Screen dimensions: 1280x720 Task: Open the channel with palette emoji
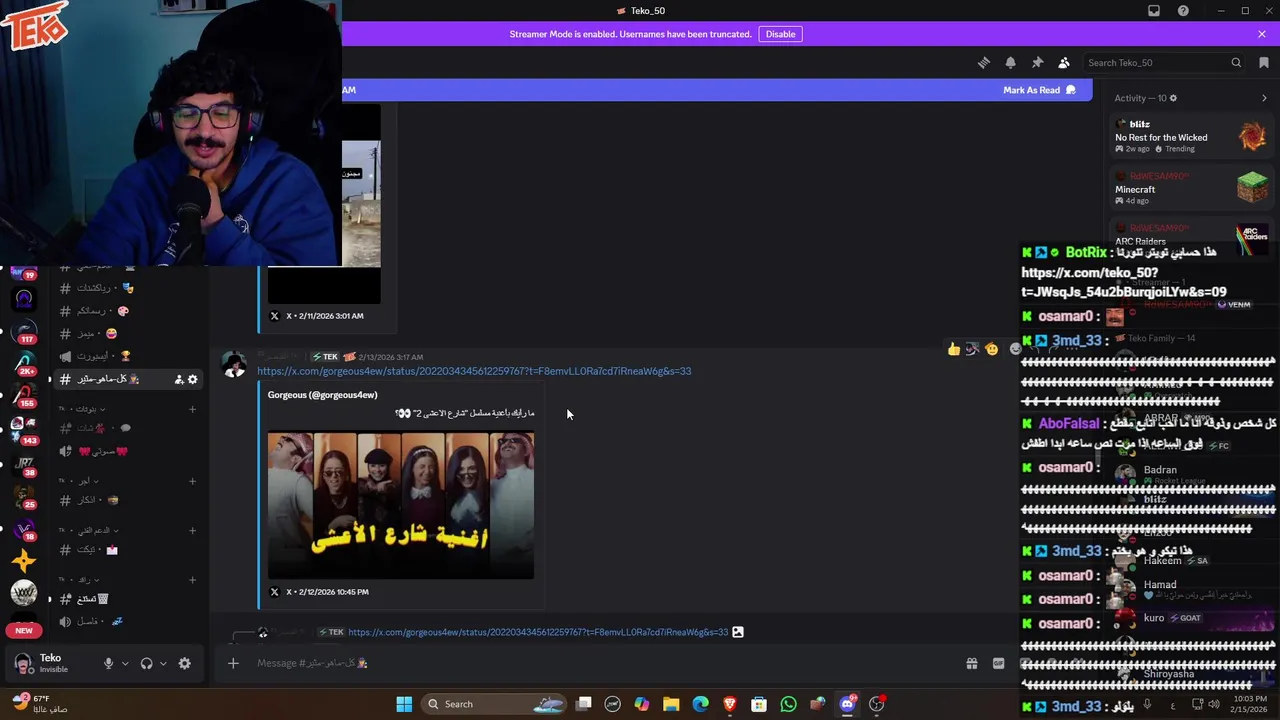(129, 311)
